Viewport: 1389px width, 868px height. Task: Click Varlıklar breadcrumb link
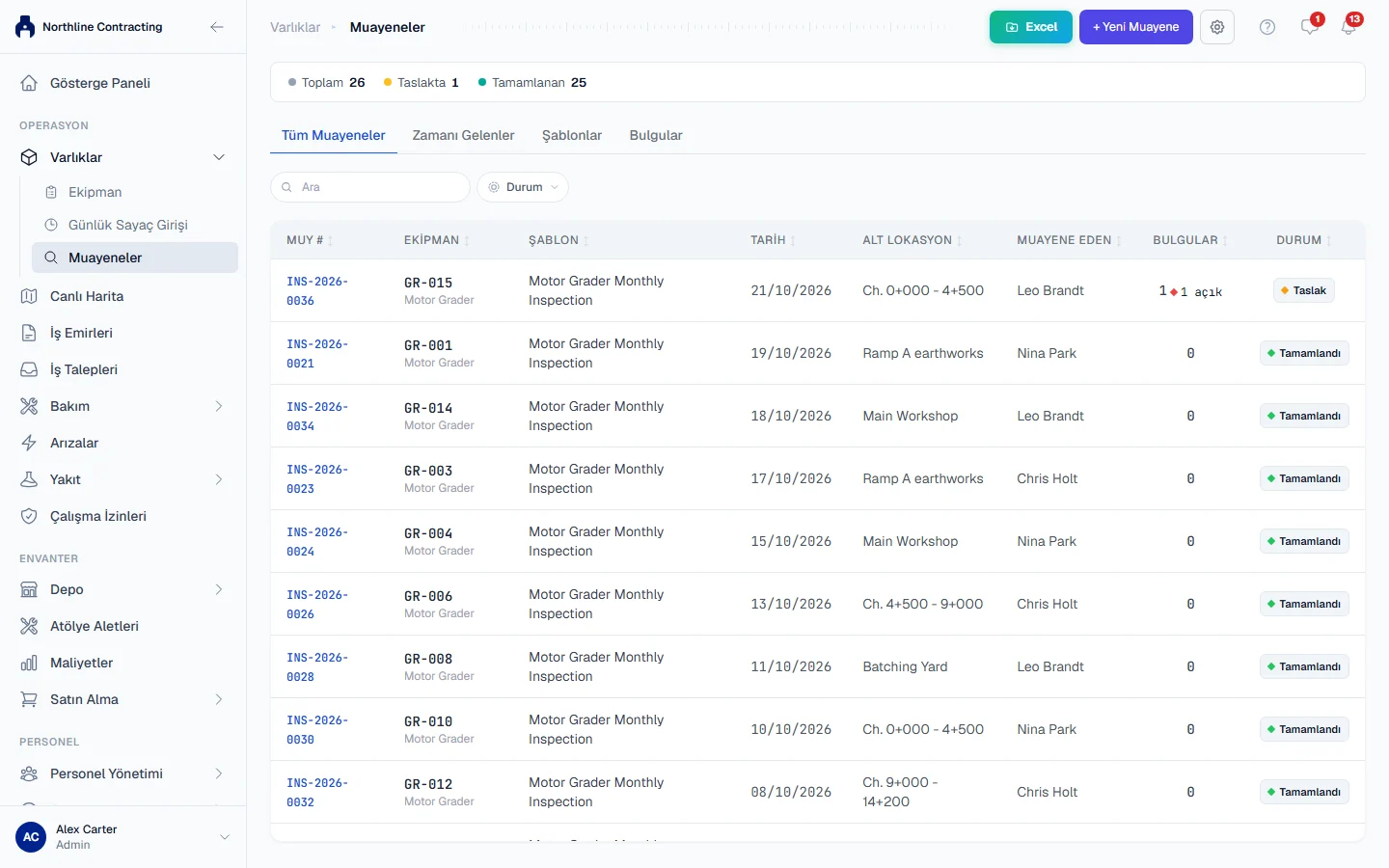point(295,27)
